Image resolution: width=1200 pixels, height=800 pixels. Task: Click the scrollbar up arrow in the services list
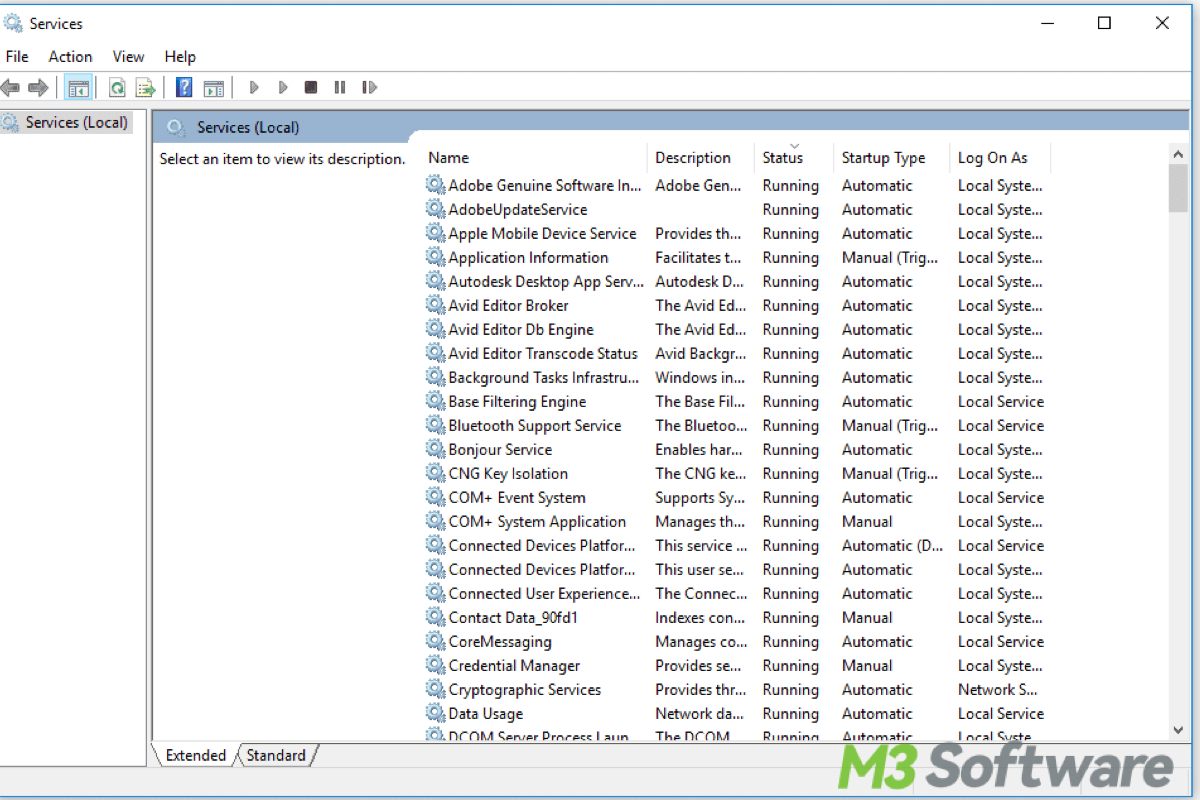point(1178,154)
